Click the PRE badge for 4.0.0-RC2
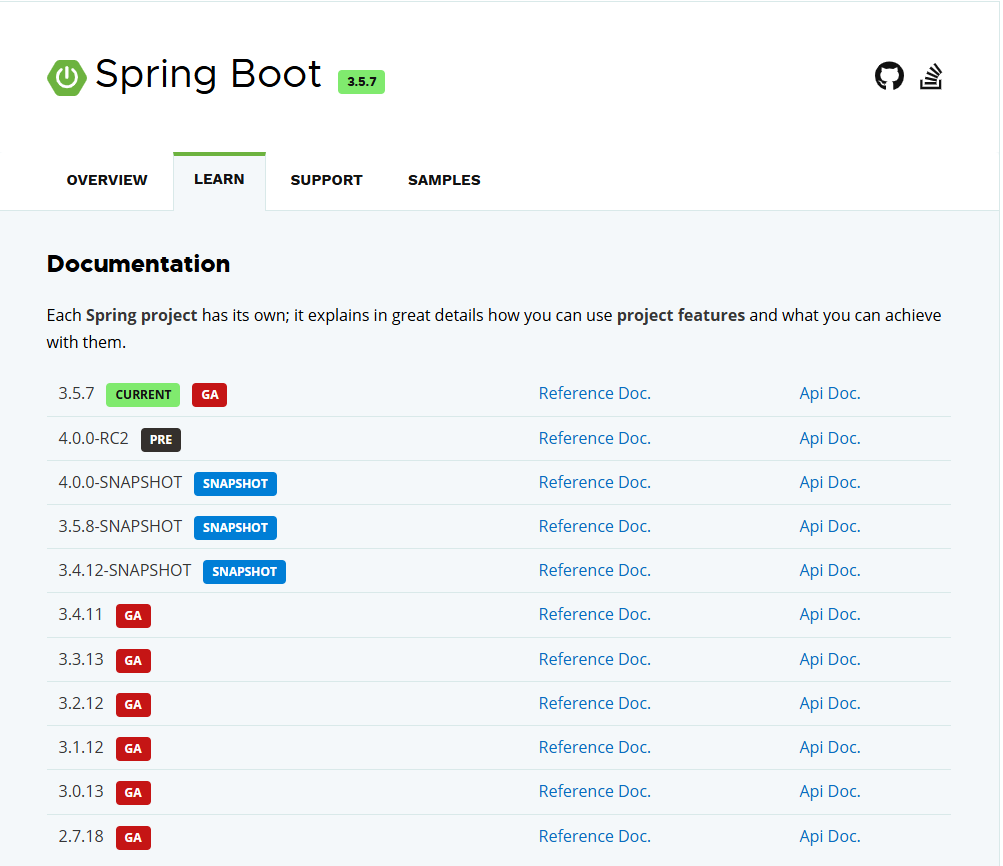The height and width of the screenshot is (866, 1003). point(161,439)
